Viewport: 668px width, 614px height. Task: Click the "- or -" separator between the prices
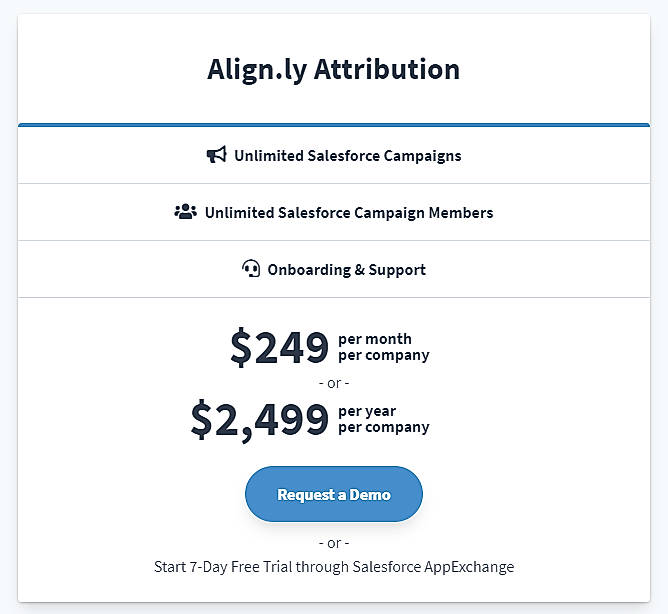coord(334,383)
